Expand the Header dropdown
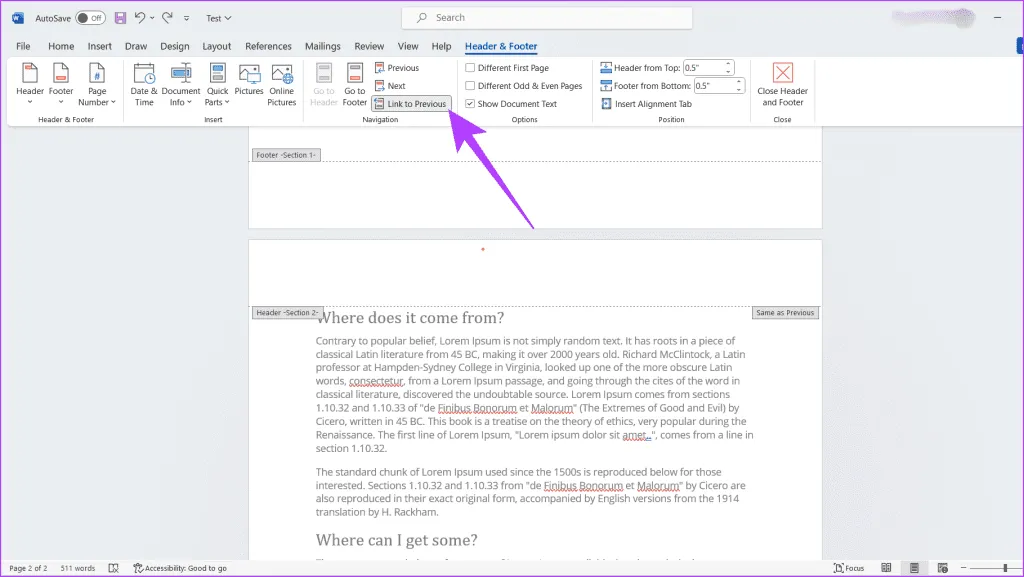Screen dimensions: 1024x577 point(30,84)
